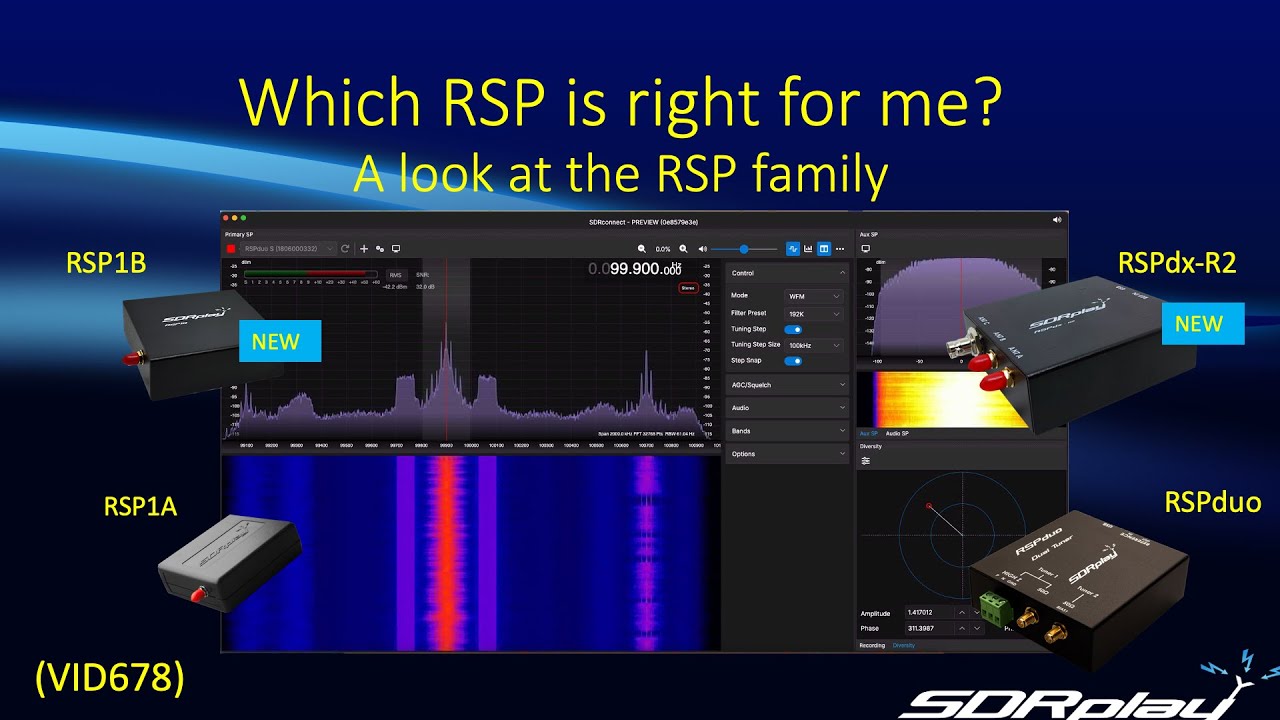
Task: Click the zoom out magnifier icon
Action: [642, 248]
